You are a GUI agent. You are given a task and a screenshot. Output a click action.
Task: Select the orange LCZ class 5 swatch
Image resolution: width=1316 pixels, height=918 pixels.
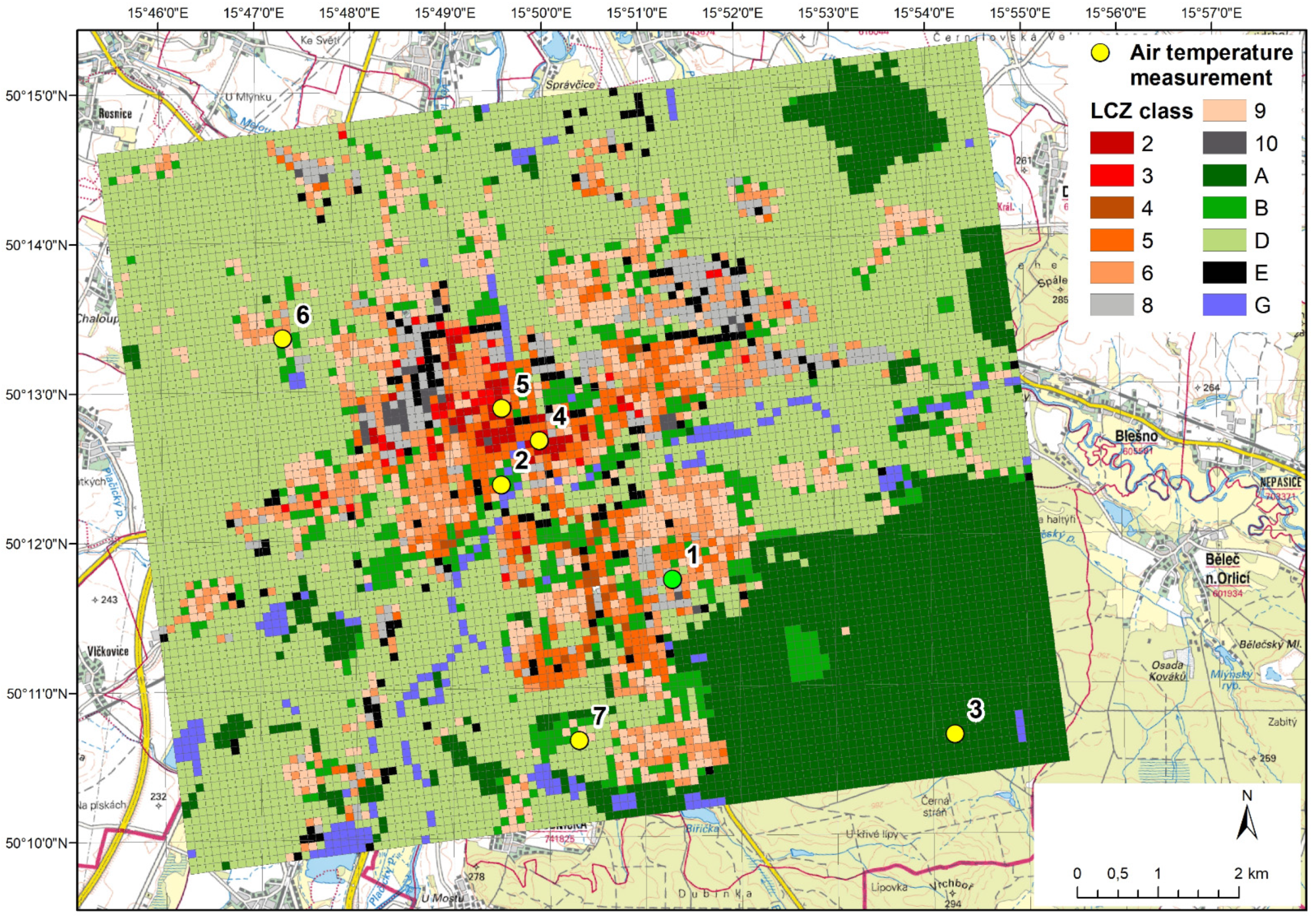(x=1112, y=240)
